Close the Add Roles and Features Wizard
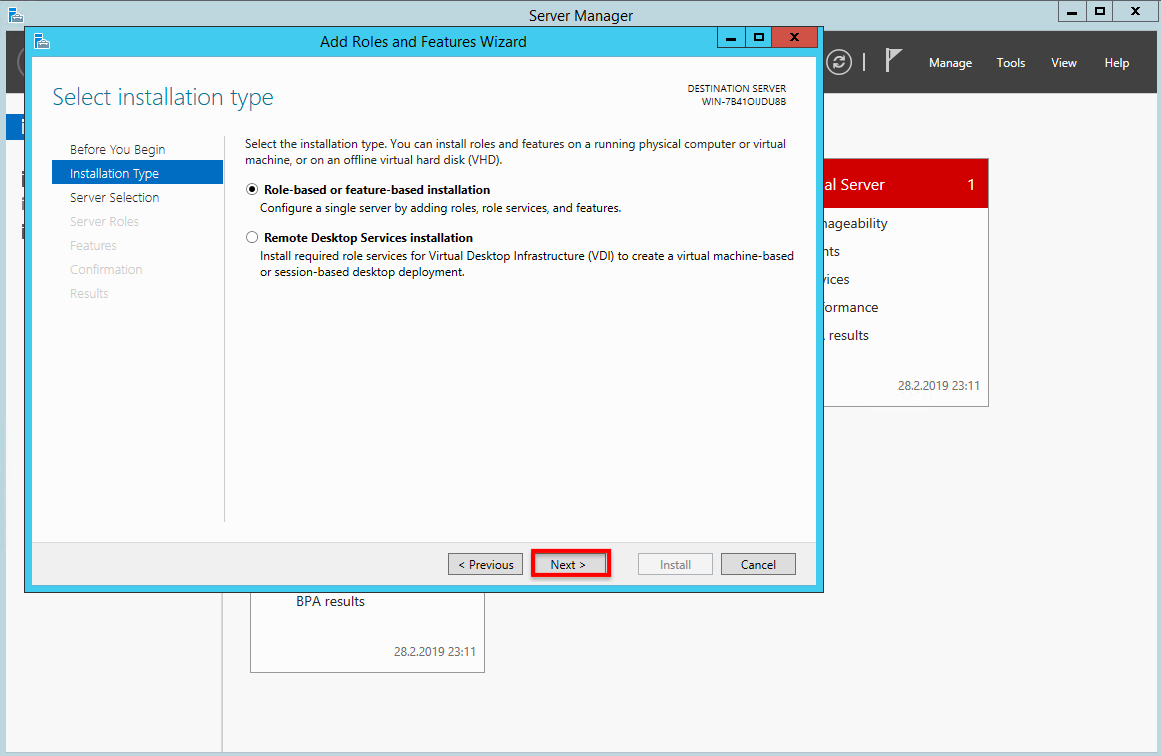 [794, 38]
